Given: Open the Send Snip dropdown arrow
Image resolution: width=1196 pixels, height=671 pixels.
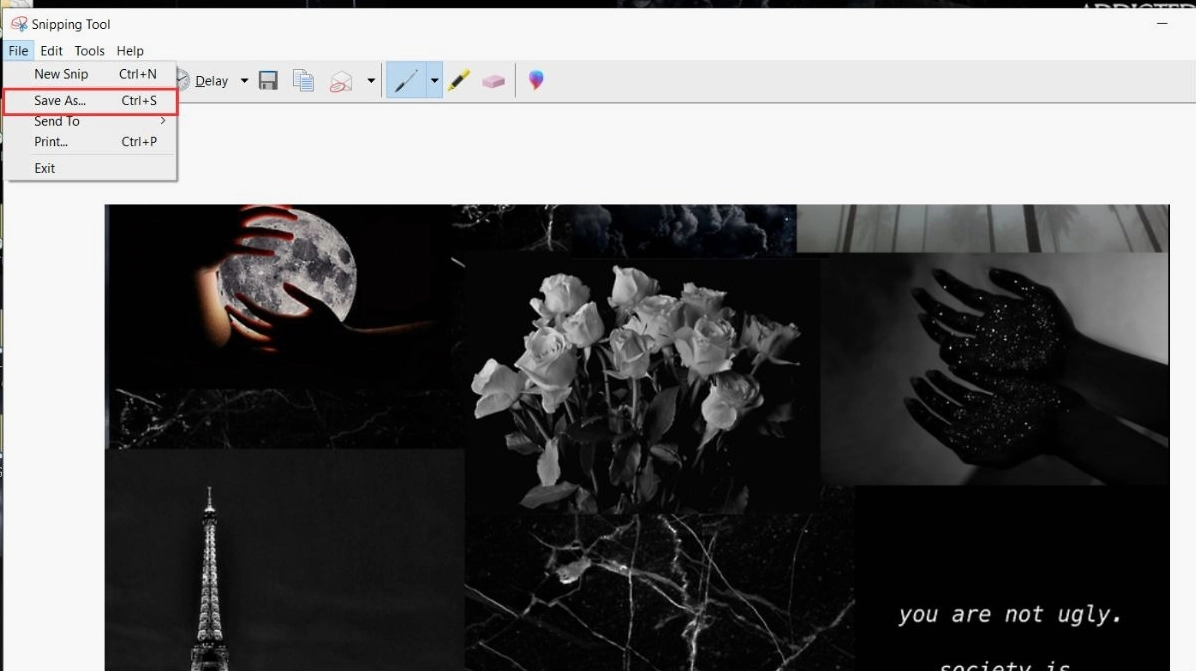Looking at the screenshot, I should click(371, 81).
